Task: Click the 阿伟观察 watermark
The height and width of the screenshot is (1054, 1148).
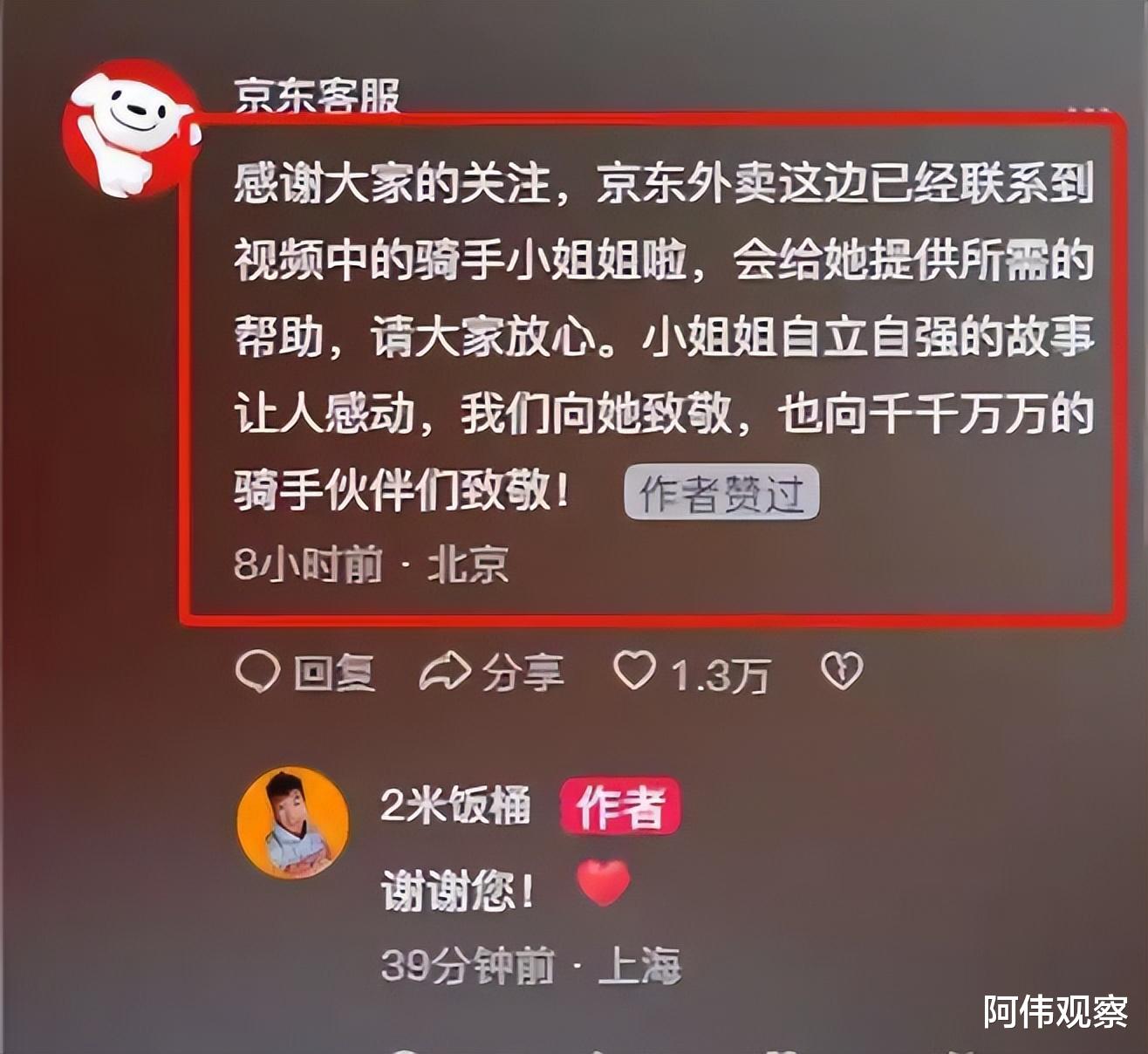Action: click(x=1056, y=1012)
